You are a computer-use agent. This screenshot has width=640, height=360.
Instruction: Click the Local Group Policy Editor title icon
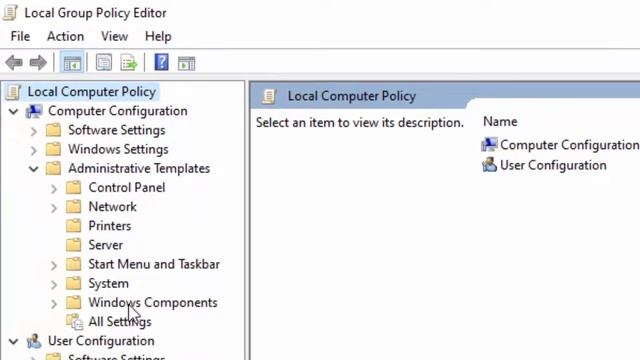pos(10,13)
